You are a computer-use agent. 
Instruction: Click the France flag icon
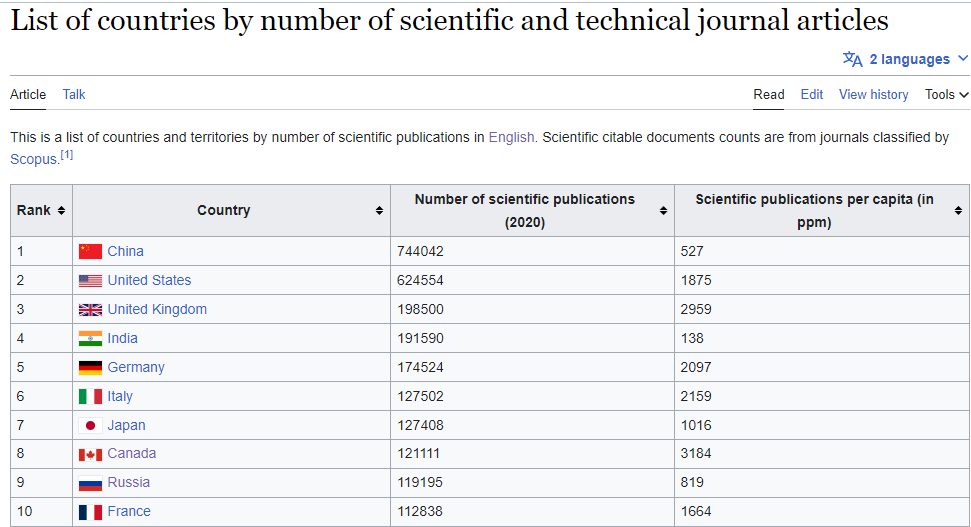90,512
